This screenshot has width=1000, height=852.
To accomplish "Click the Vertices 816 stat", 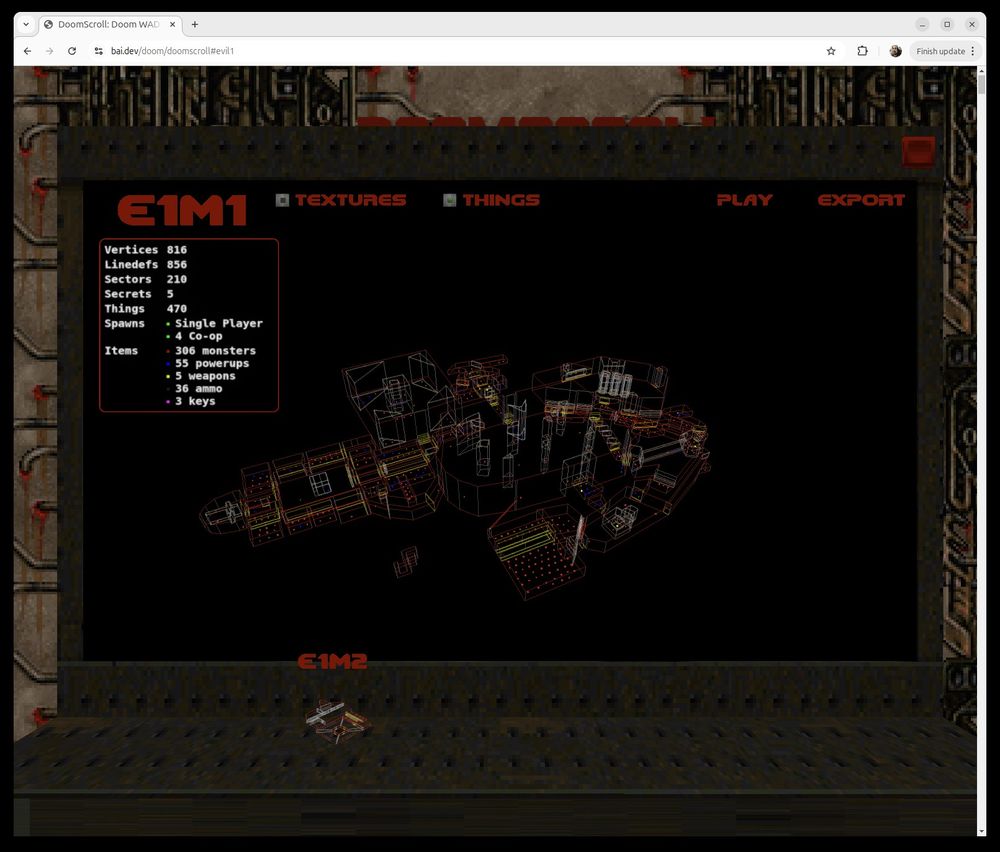I will click(x=146, y=250).
